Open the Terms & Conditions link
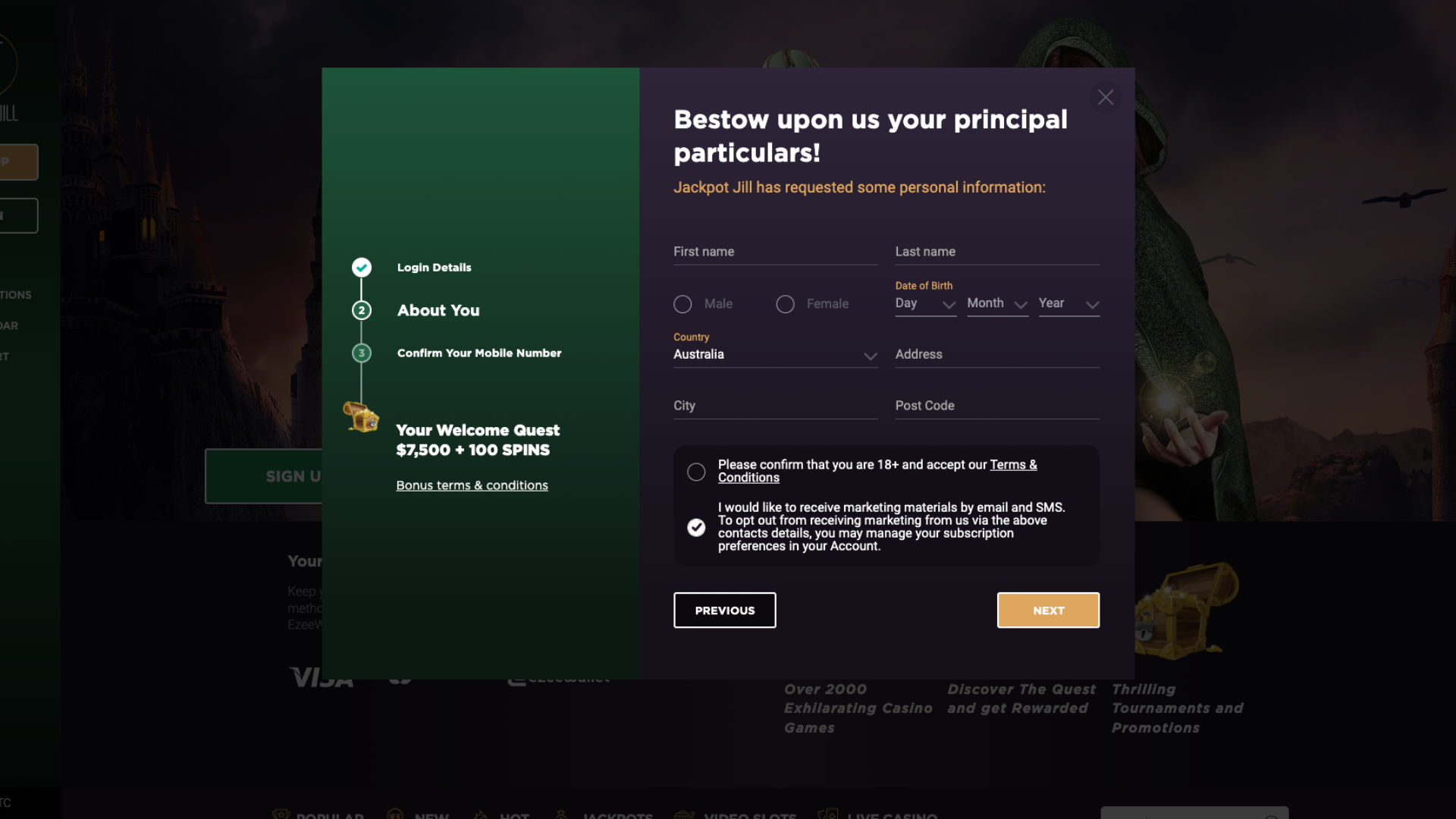The image size is (1456, 819). [x=1012, y=465]
